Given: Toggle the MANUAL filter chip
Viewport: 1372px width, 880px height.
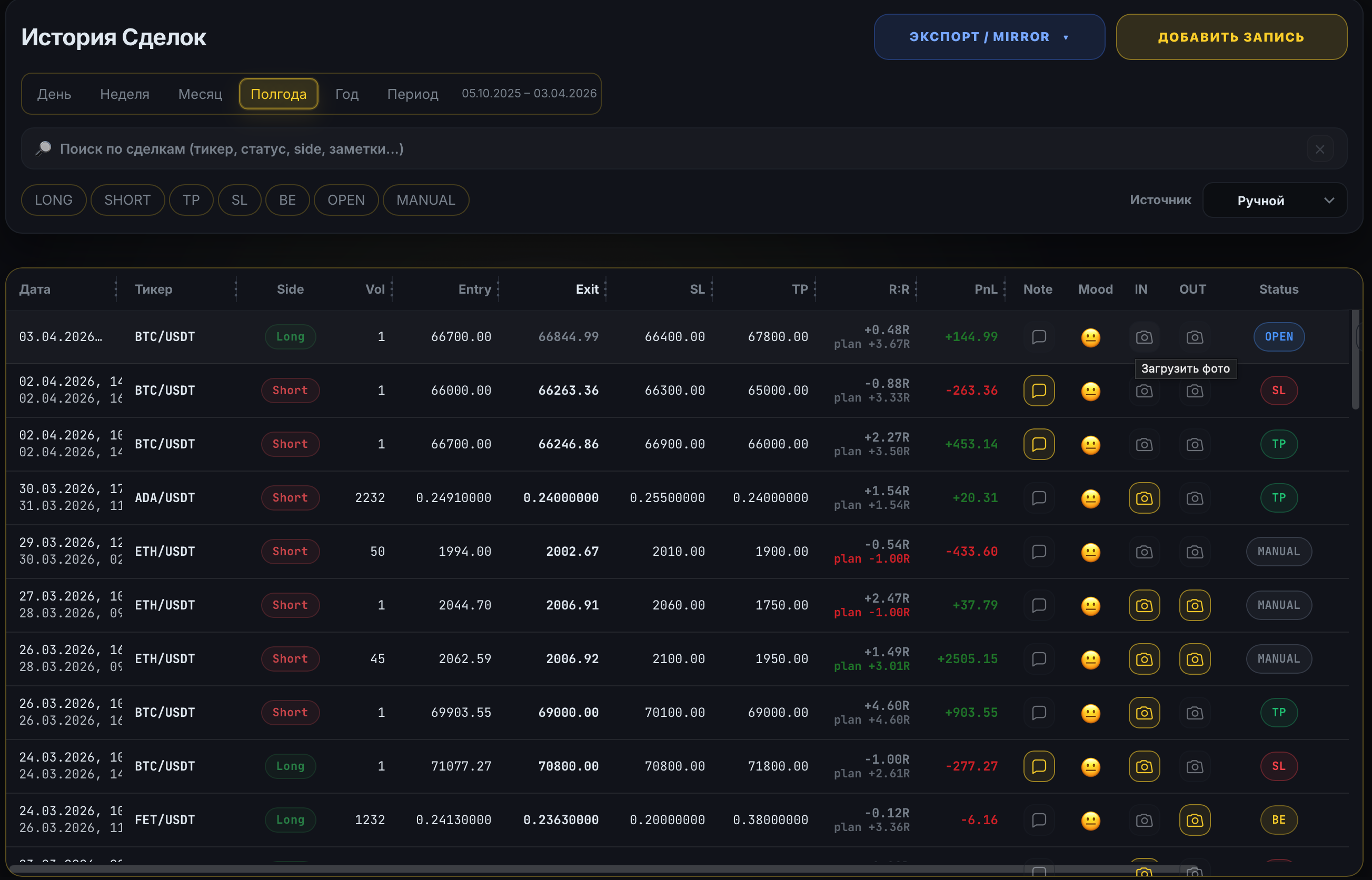Looking at the screenshot, I should pos(426,200).
